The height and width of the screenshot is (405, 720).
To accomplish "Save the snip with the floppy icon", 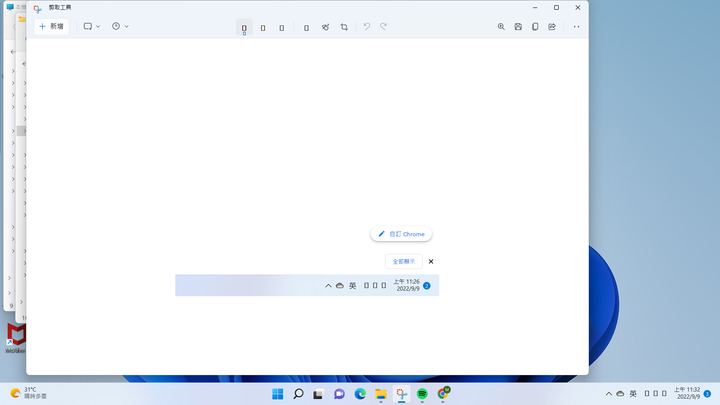I will [x=518, y=27].
